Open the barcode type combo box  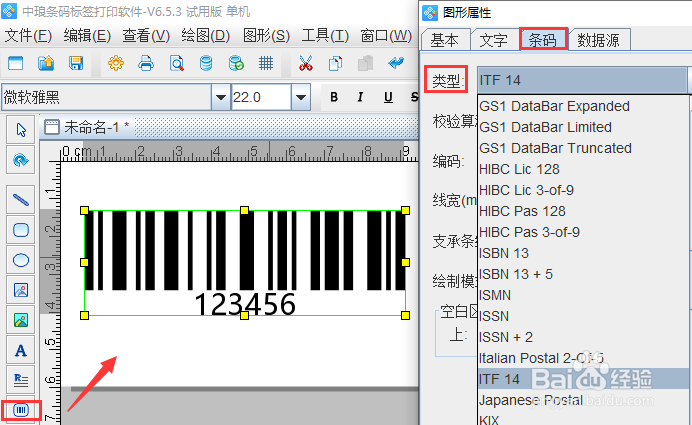point(583,80)
